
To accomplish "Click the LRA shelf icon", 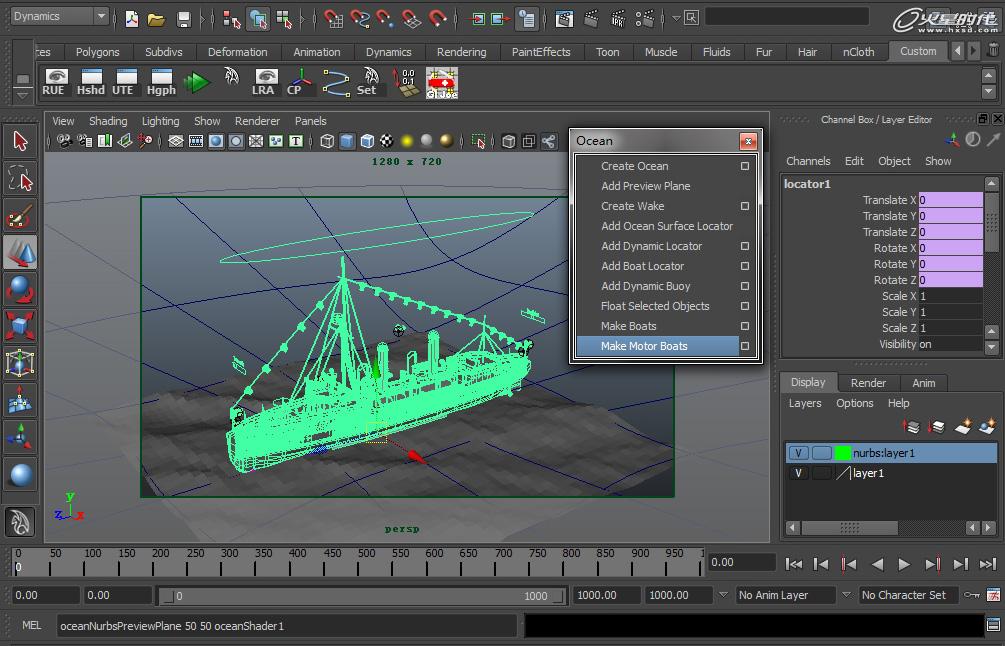I will [264, 81].
